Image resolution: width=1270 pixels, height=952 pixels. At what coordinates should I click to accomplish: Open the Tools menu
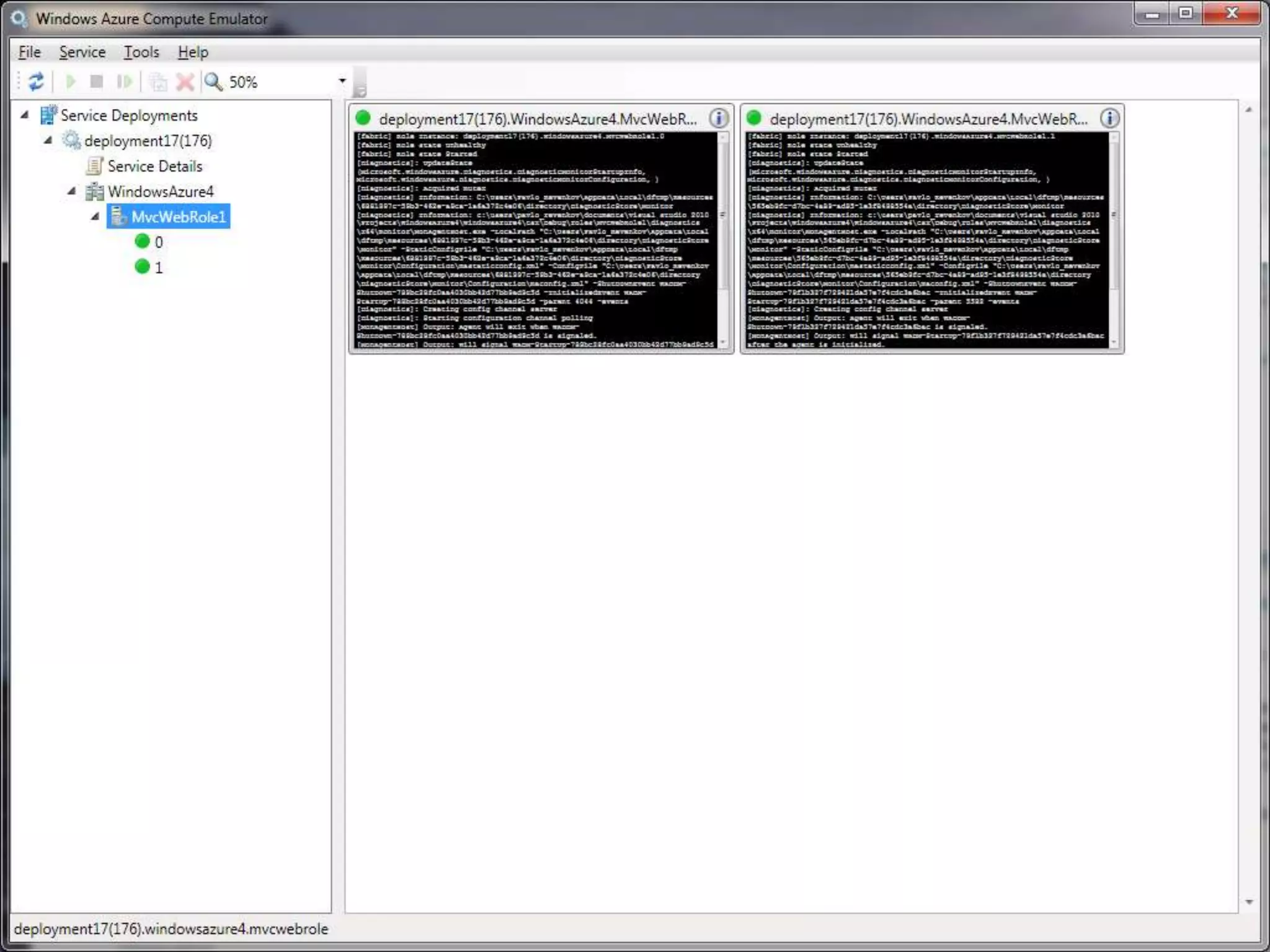(141, 52)
